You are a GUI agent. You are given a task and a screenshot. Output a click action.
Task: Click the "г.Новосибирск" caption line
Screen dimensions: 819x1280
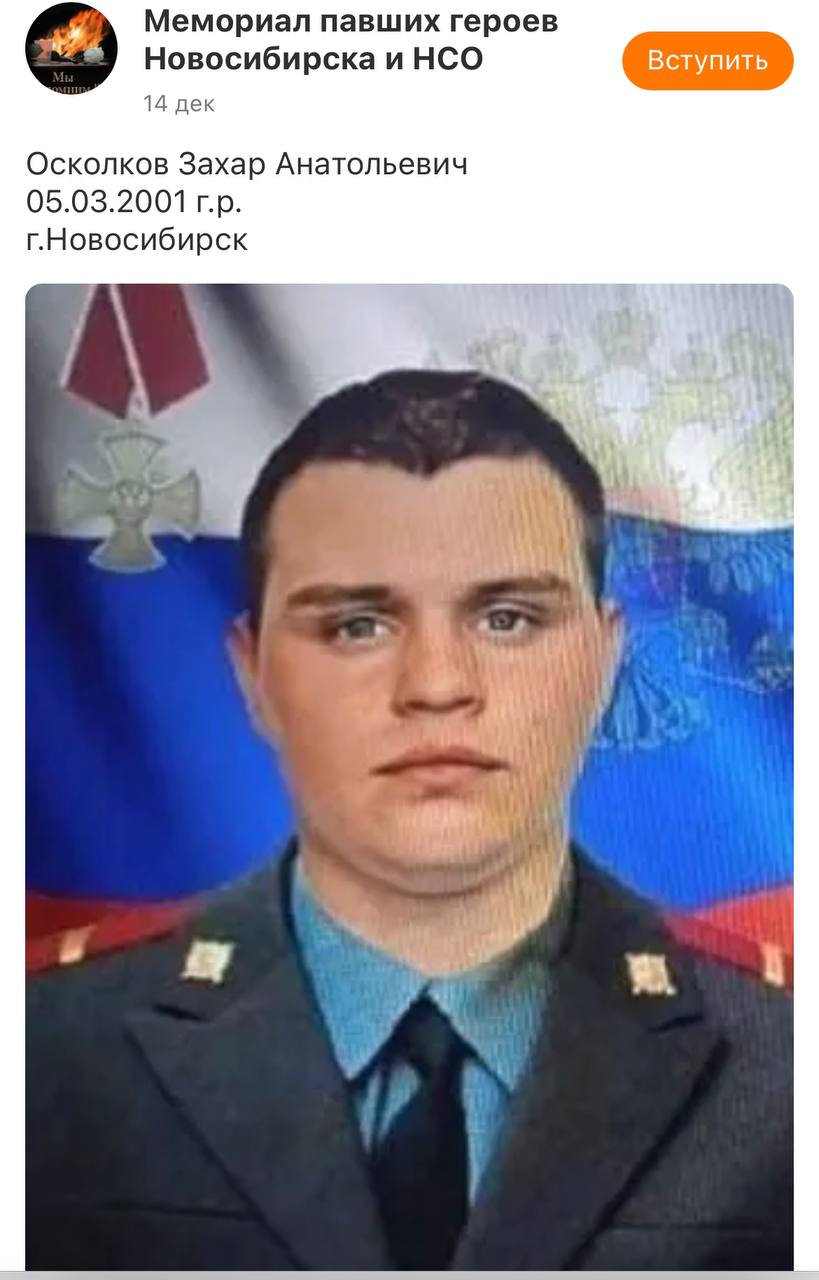click(137, 240)
